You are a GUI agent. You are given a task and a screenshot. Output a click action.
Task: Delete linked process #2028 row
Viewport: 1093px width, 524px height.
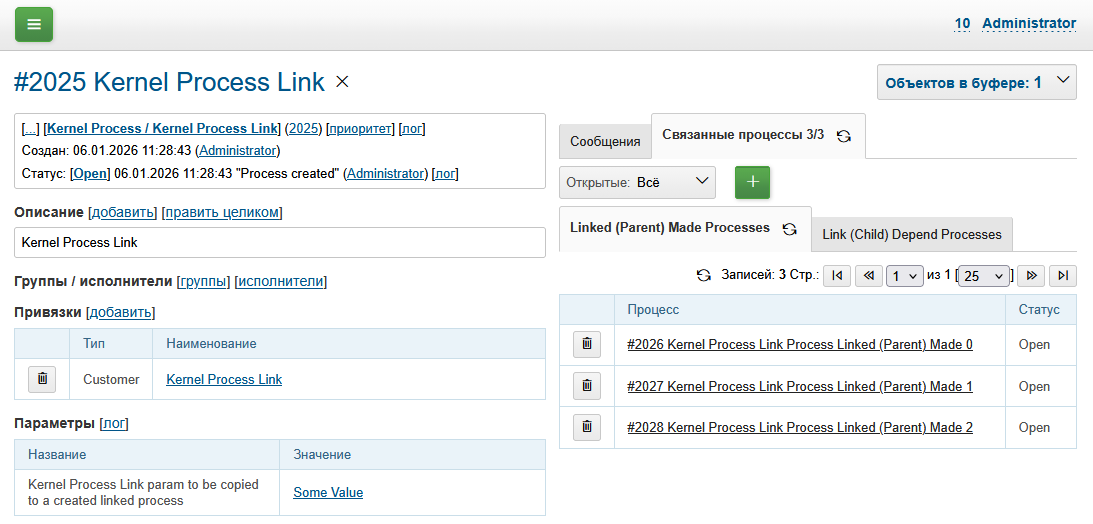tap(586, 427)
